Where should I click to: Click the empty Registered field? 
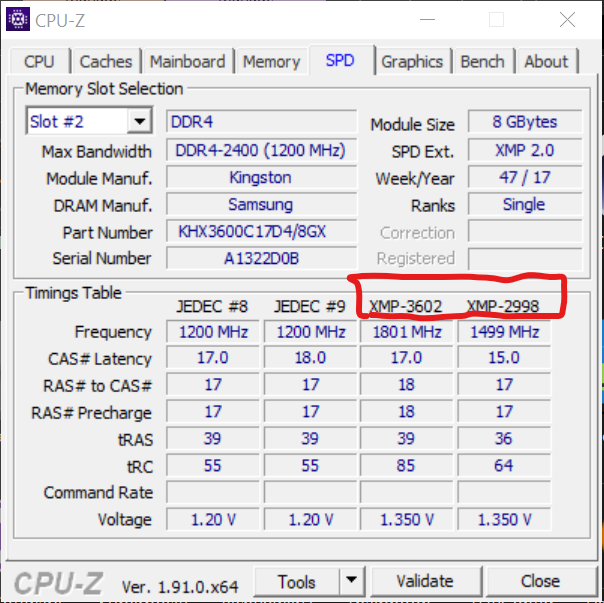click(x=525, y=259)
